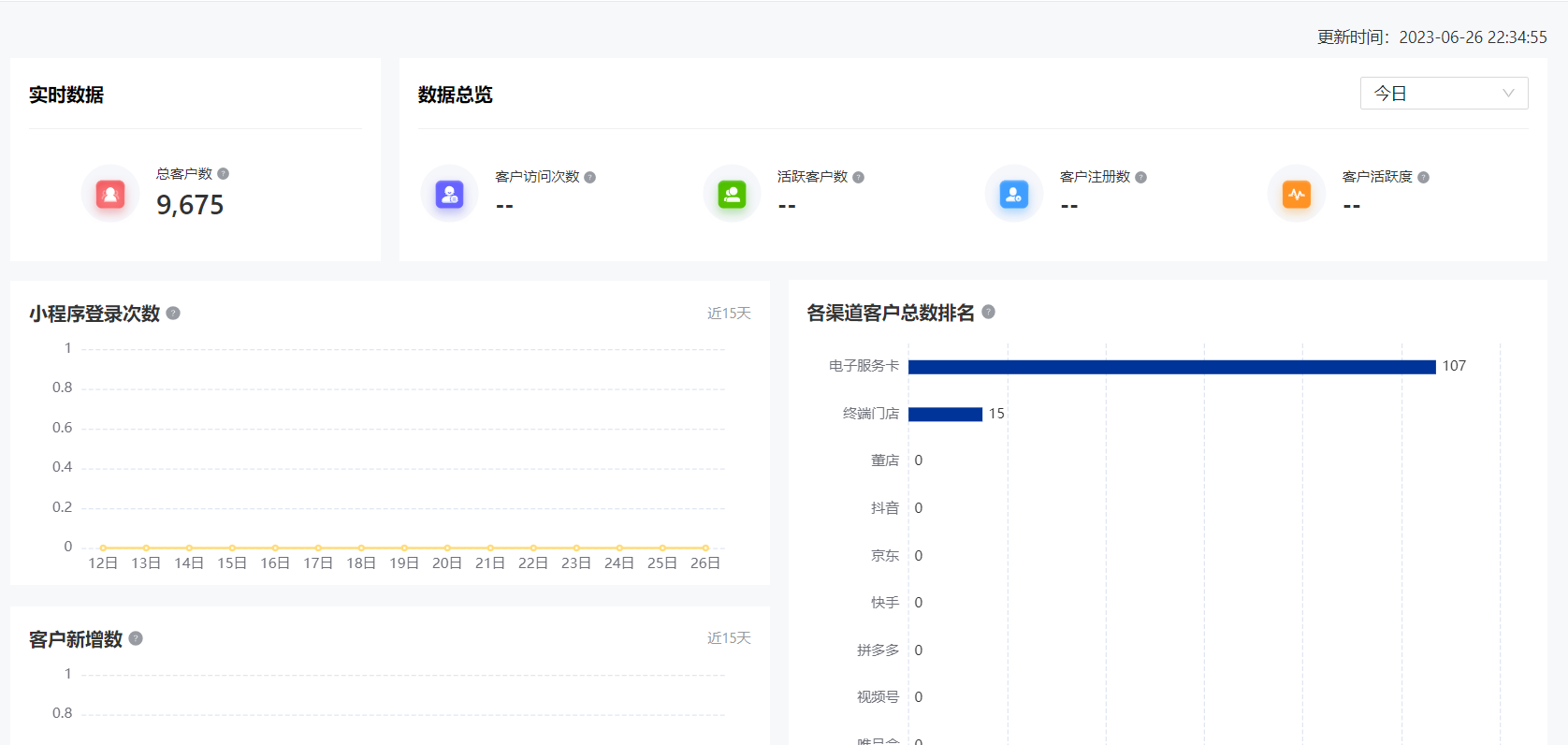Click the 15 value beside 终端门店 bar

click(x=996, y=414)
